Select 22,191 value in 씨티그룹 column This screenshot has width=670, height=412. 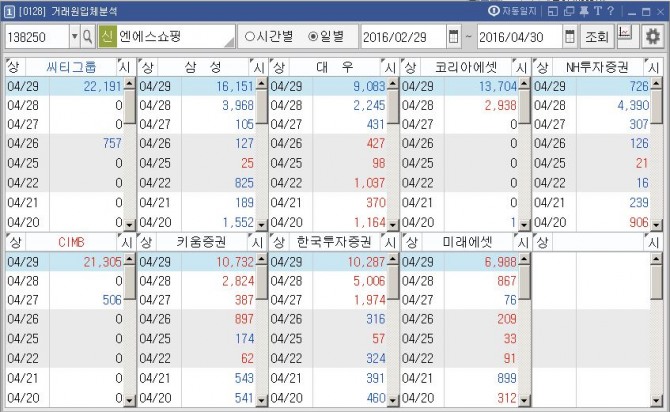point(103,86)
